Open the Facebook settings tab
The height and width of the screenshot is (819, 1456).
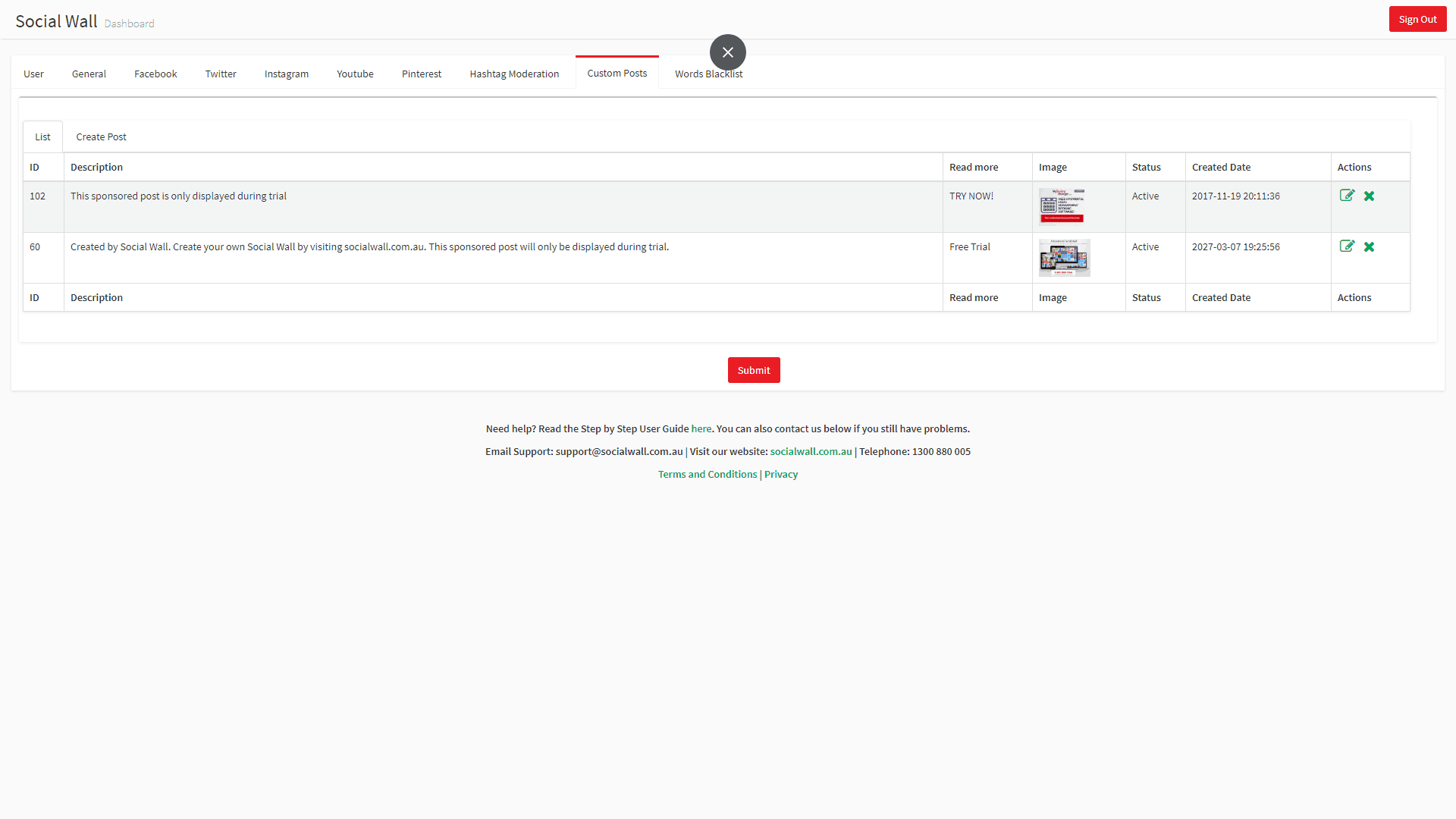(155, 74)
